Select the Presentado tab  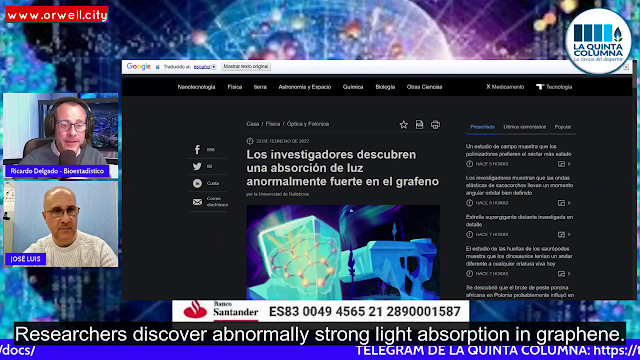click(x=482, y=127)
